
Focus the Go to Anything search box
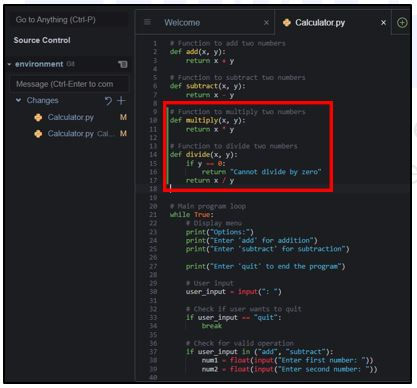(x=68, y=20)
